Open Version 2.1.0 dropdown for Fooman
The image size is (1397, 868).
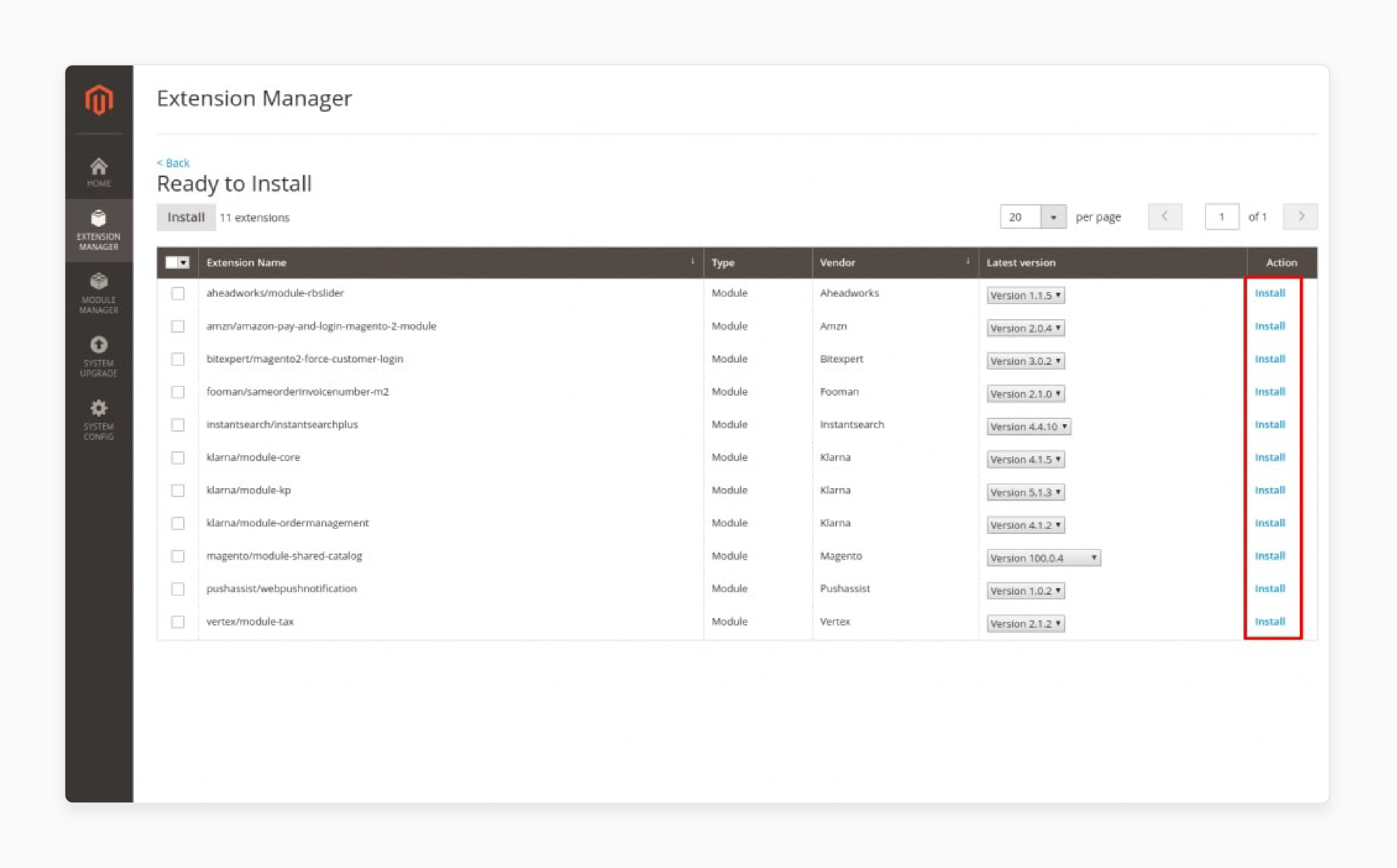tap(1026, 394)
